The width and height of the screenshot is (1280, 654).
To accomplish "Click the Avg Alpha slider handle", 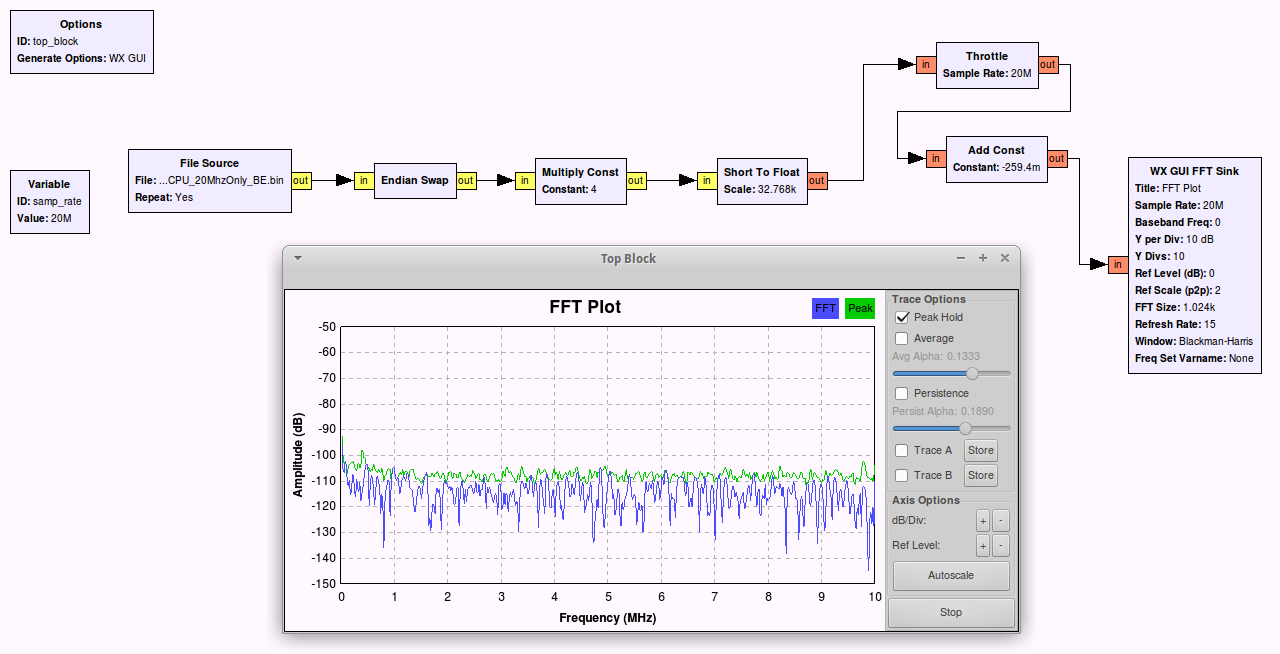I will [972, 373].
